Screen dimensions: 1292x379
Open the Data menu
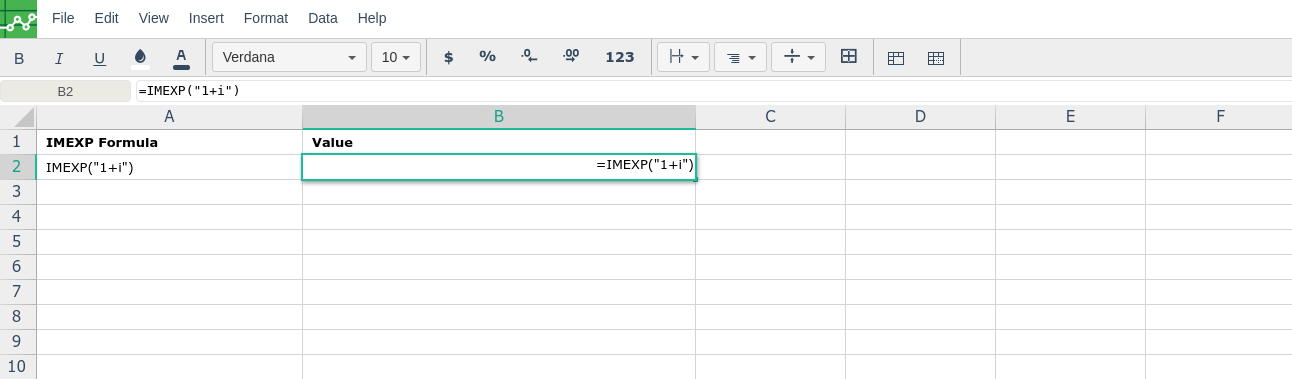(x=323, y=18)
